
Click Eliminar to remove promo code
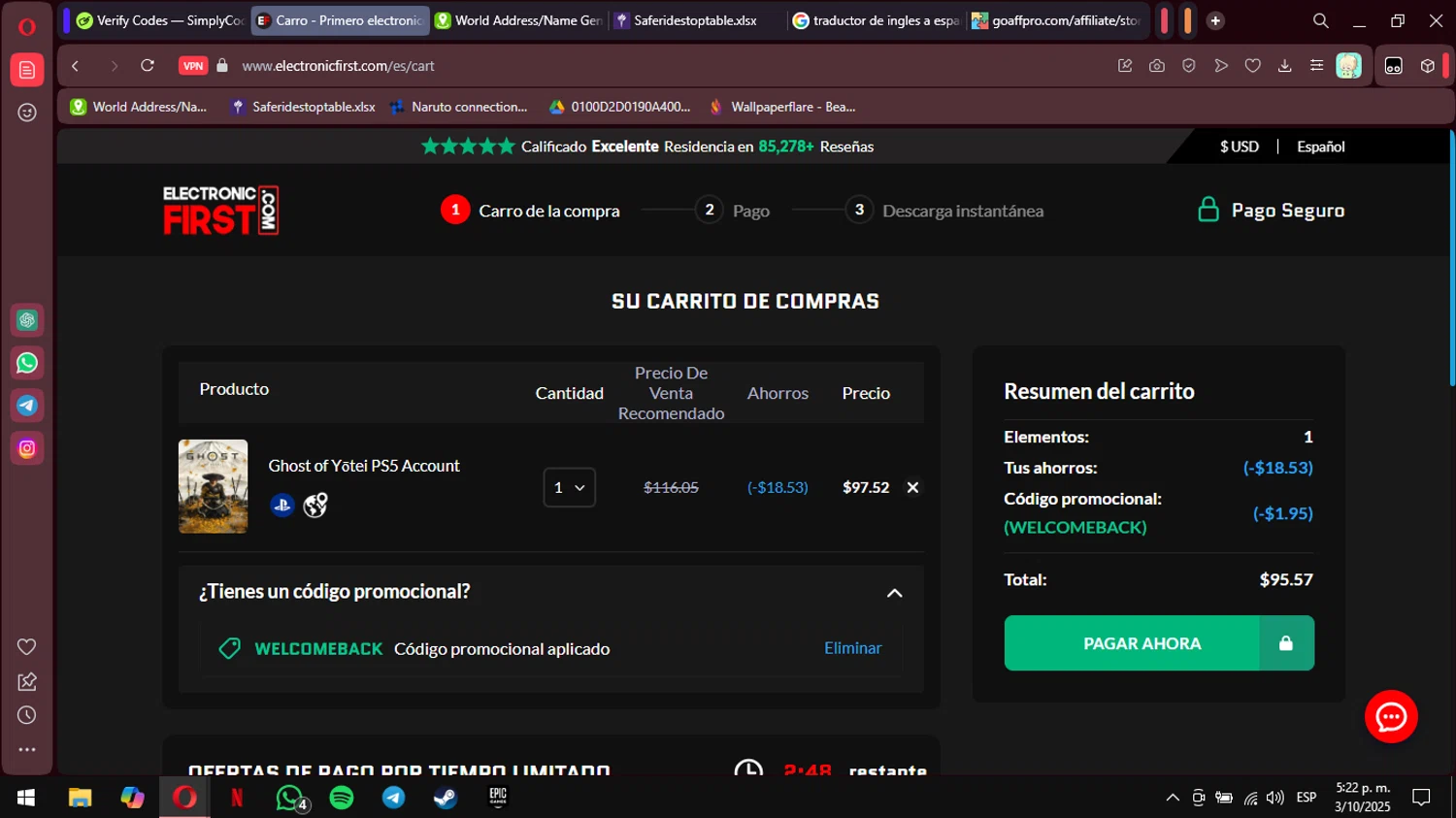point(853,648)
